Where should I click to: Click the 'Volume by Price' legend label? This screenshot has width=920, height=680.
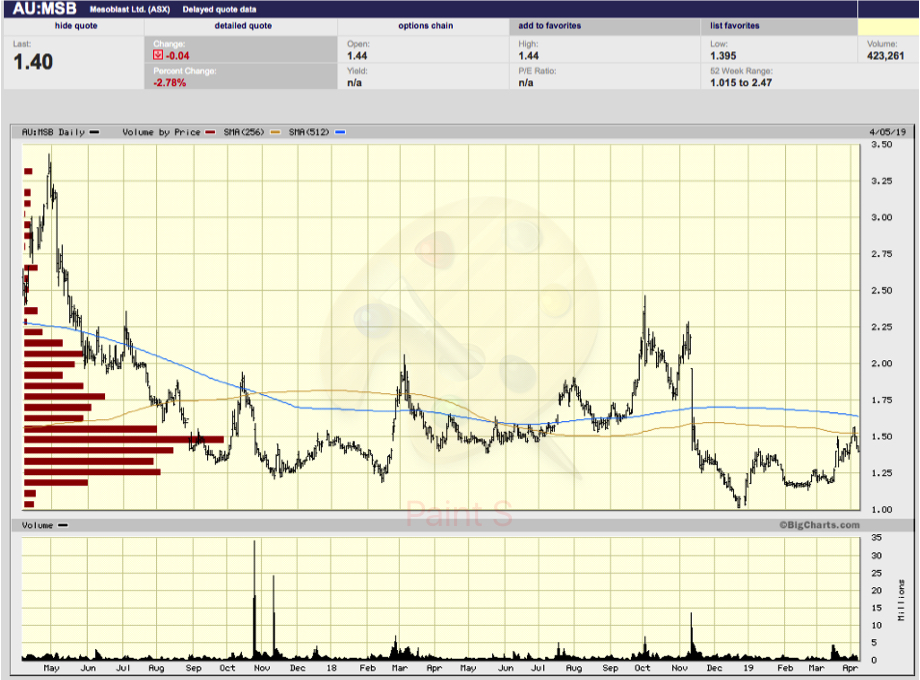tap(161, 132)
